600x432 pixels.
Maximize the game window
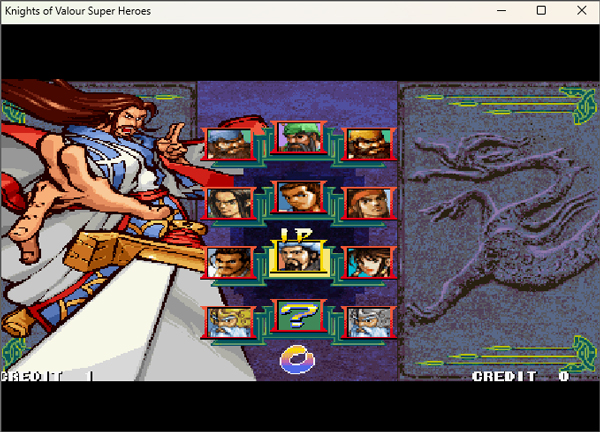[x=541, y=11]
